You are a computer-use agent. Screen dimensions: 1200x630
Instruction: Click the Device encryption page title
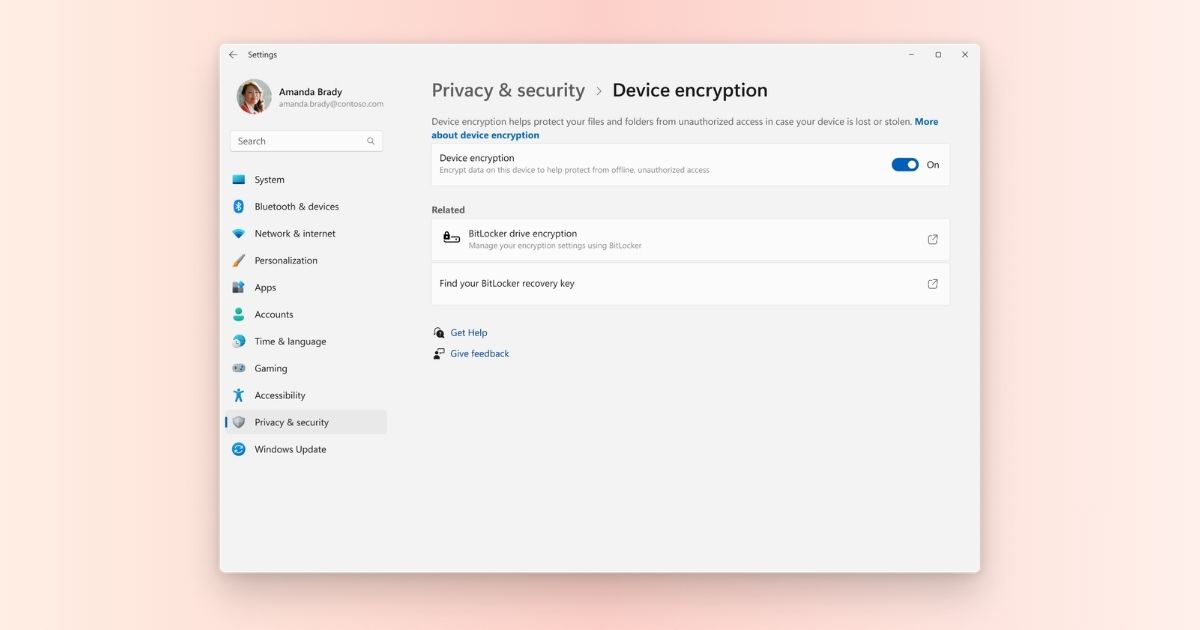690,90
